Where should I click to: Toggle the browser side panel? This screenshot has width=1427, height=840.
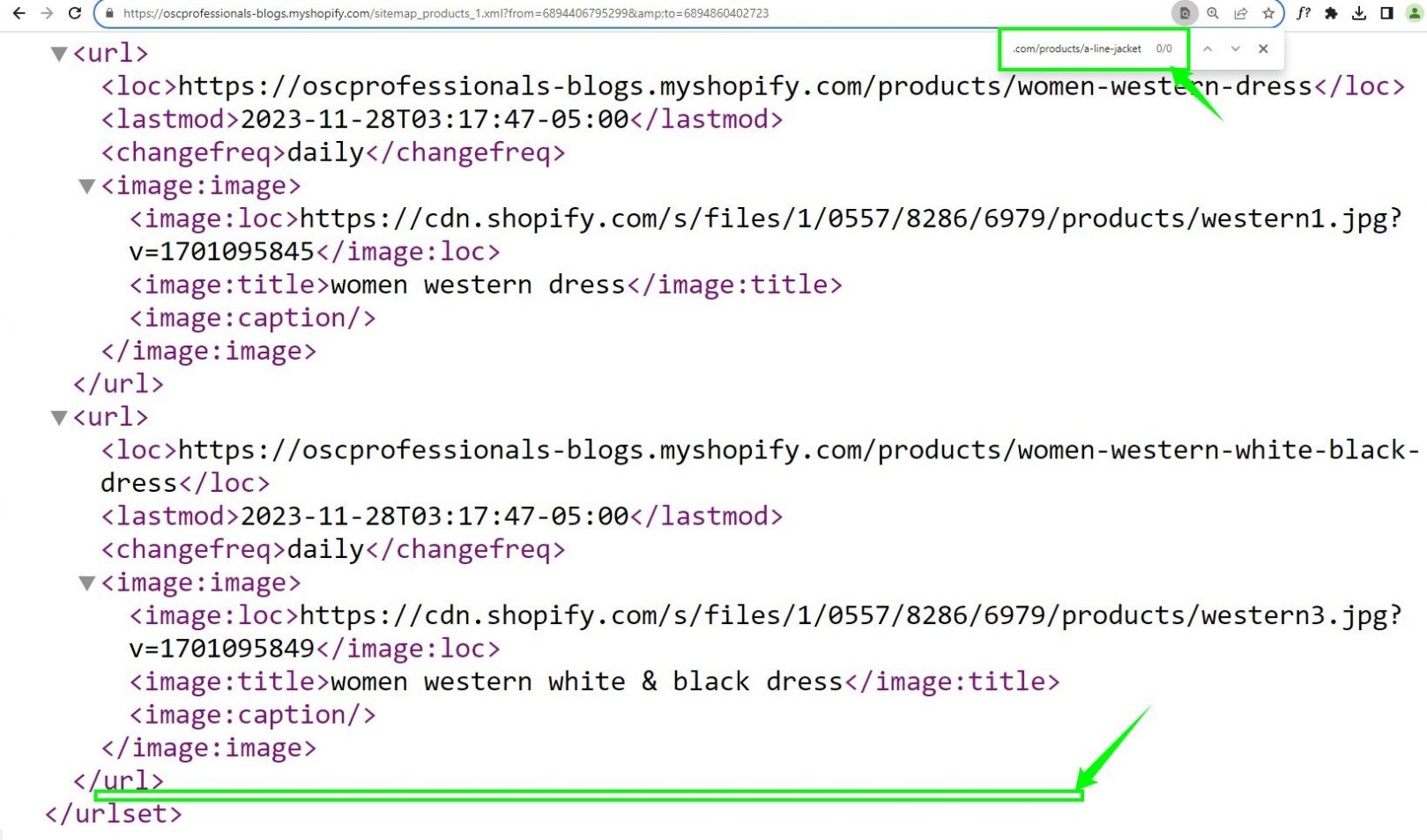point(1386,13)
